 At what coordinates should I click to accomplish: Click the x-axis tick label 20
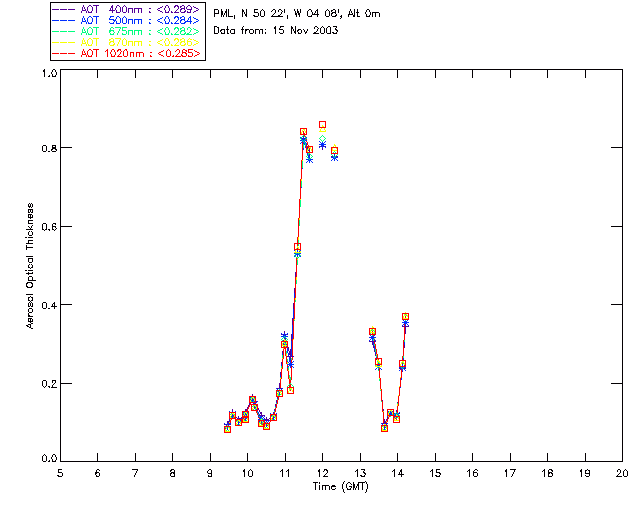click(622, 473)
